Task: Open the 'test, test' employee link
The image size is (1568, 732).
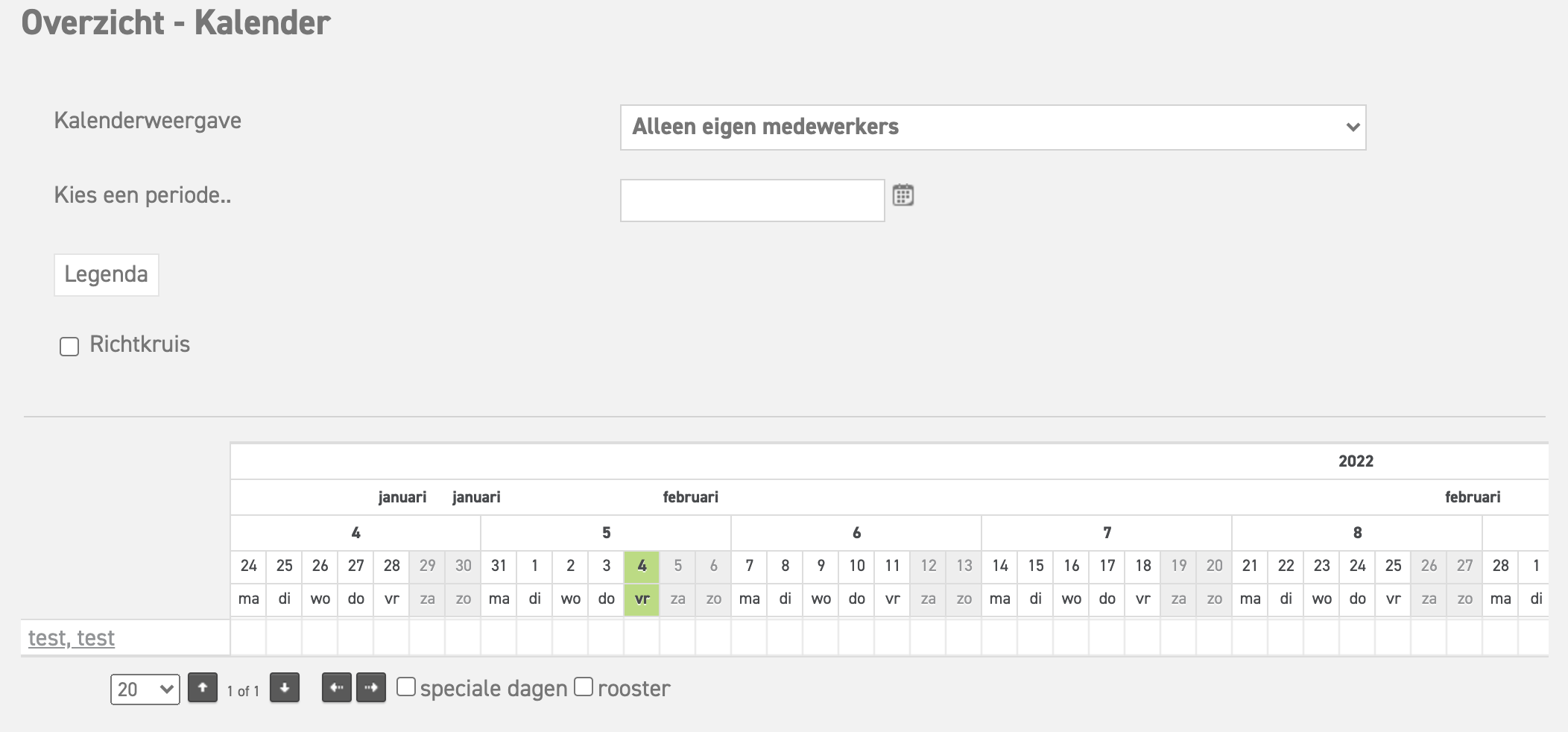Action: point(72,638)
